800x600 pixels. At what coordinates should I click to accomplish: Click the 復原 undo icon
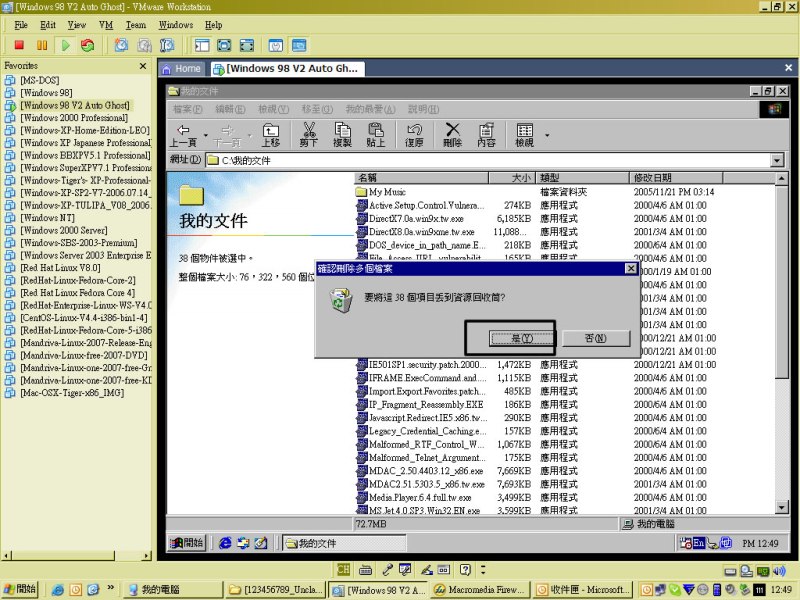click(x=414, y=135)
